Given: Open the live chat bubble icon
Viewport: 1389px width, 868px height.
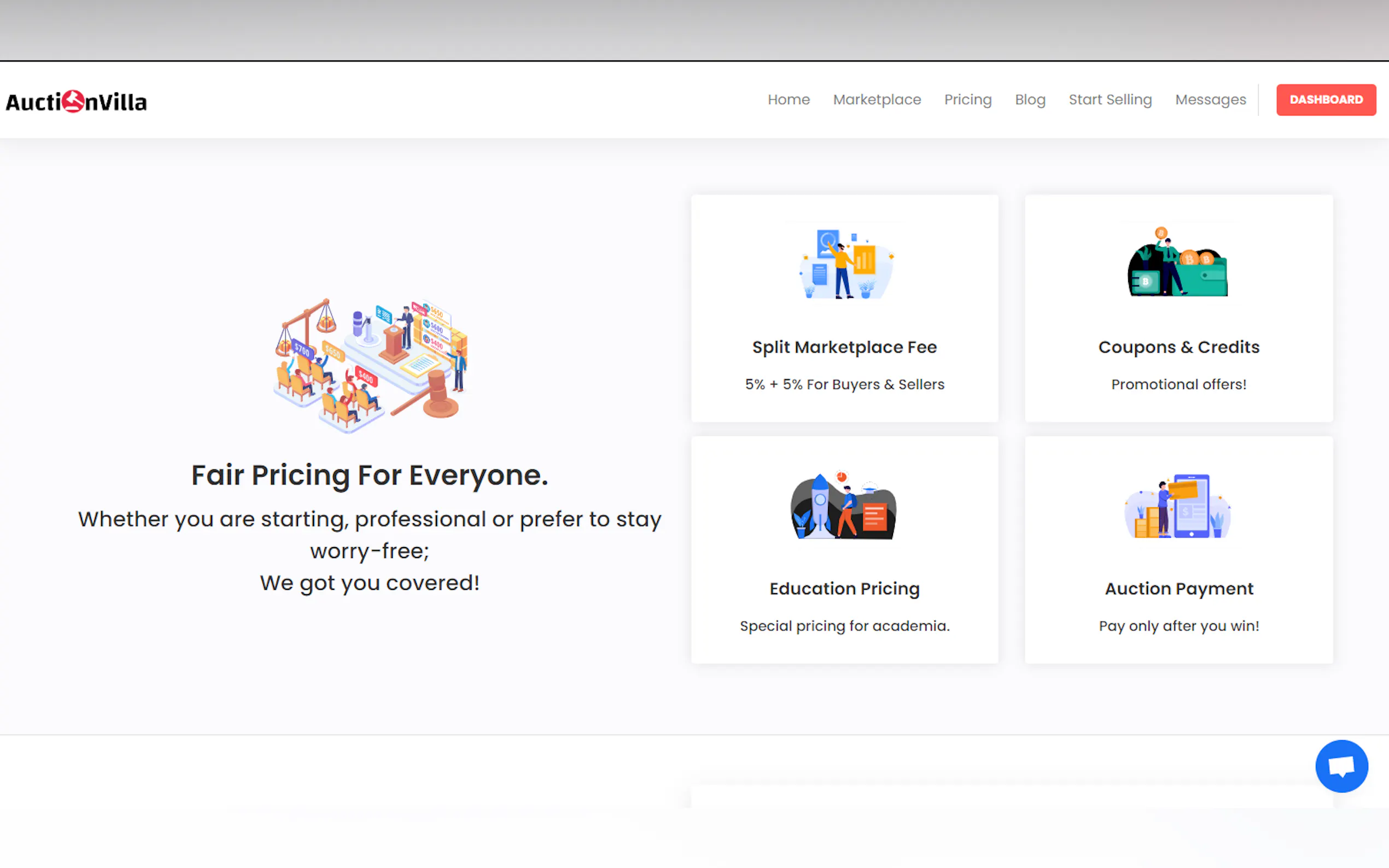Looking at the screenshot, I should tap(1341, 766).
